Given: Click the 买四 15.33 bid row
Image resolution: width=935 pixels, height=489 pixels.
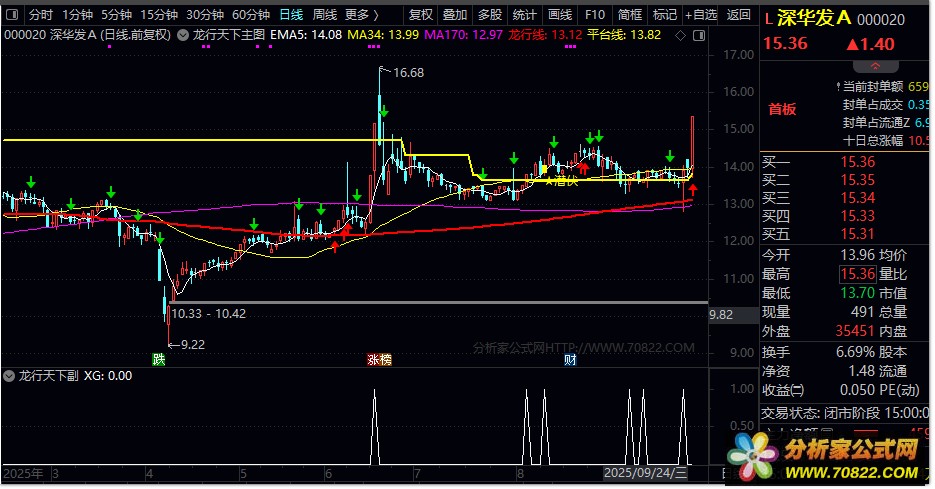Looking at the screenshot, I should [818, 215].
